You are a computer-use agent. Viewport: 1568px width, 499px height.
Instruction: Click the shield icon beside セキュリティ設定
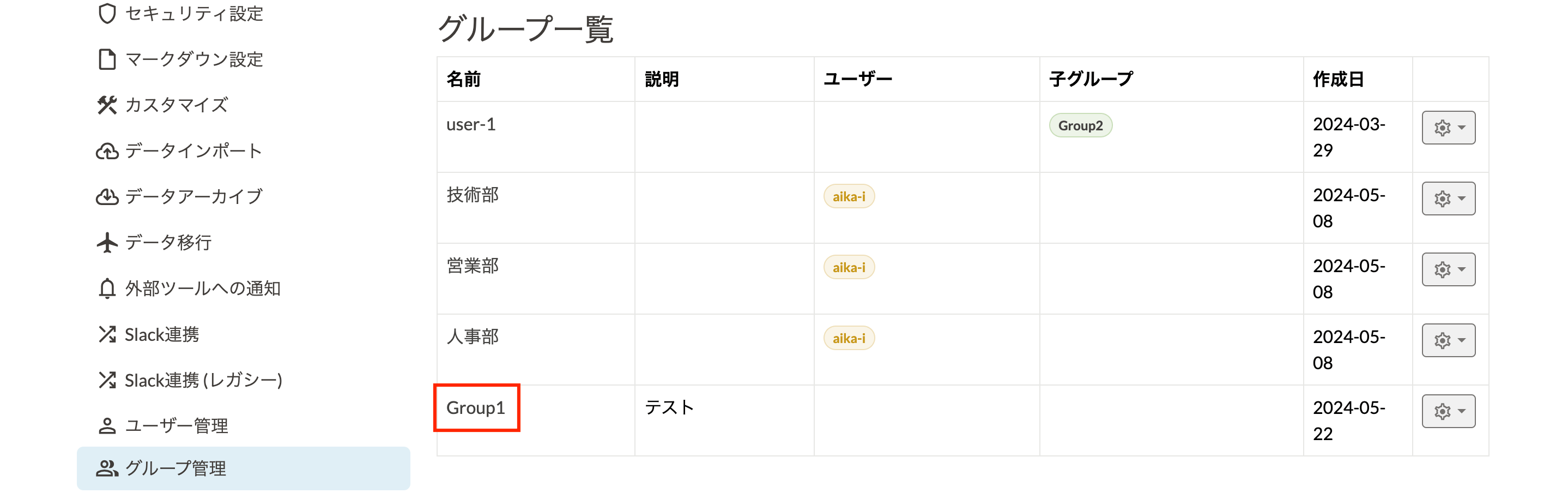[x=107, y=14]
